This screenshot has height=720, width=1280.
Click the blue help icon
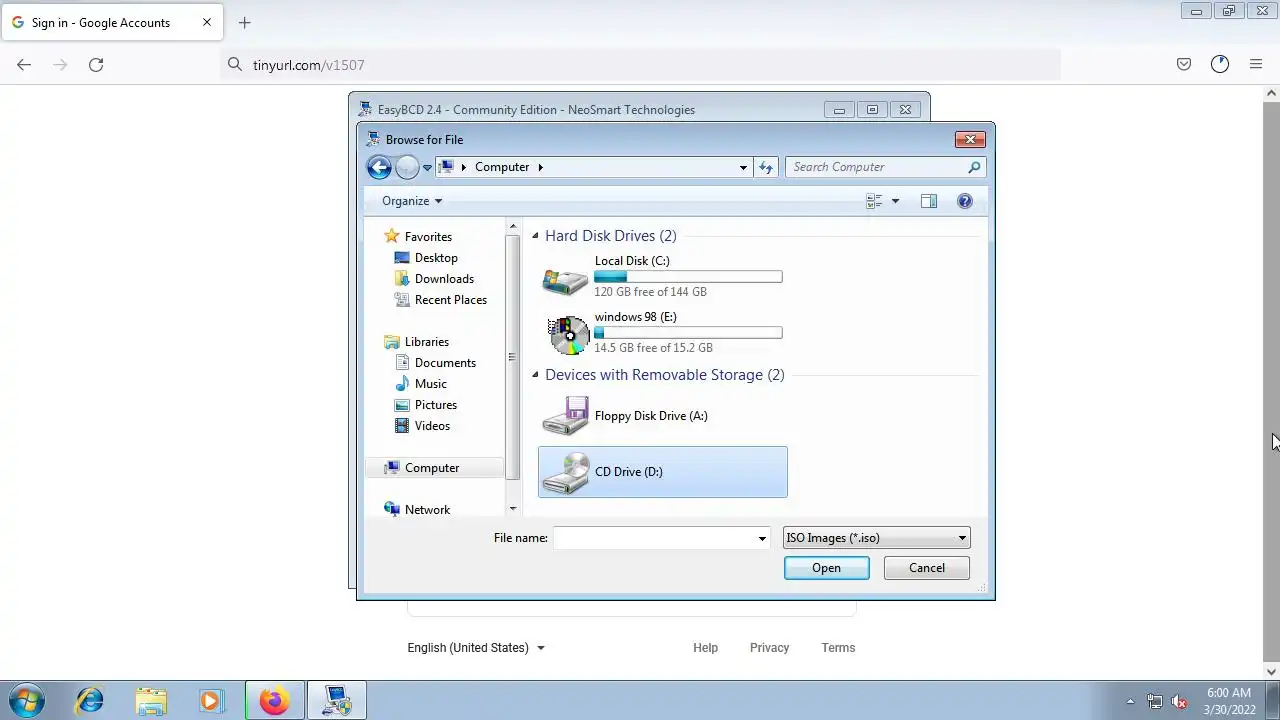(x=965, y=201)
